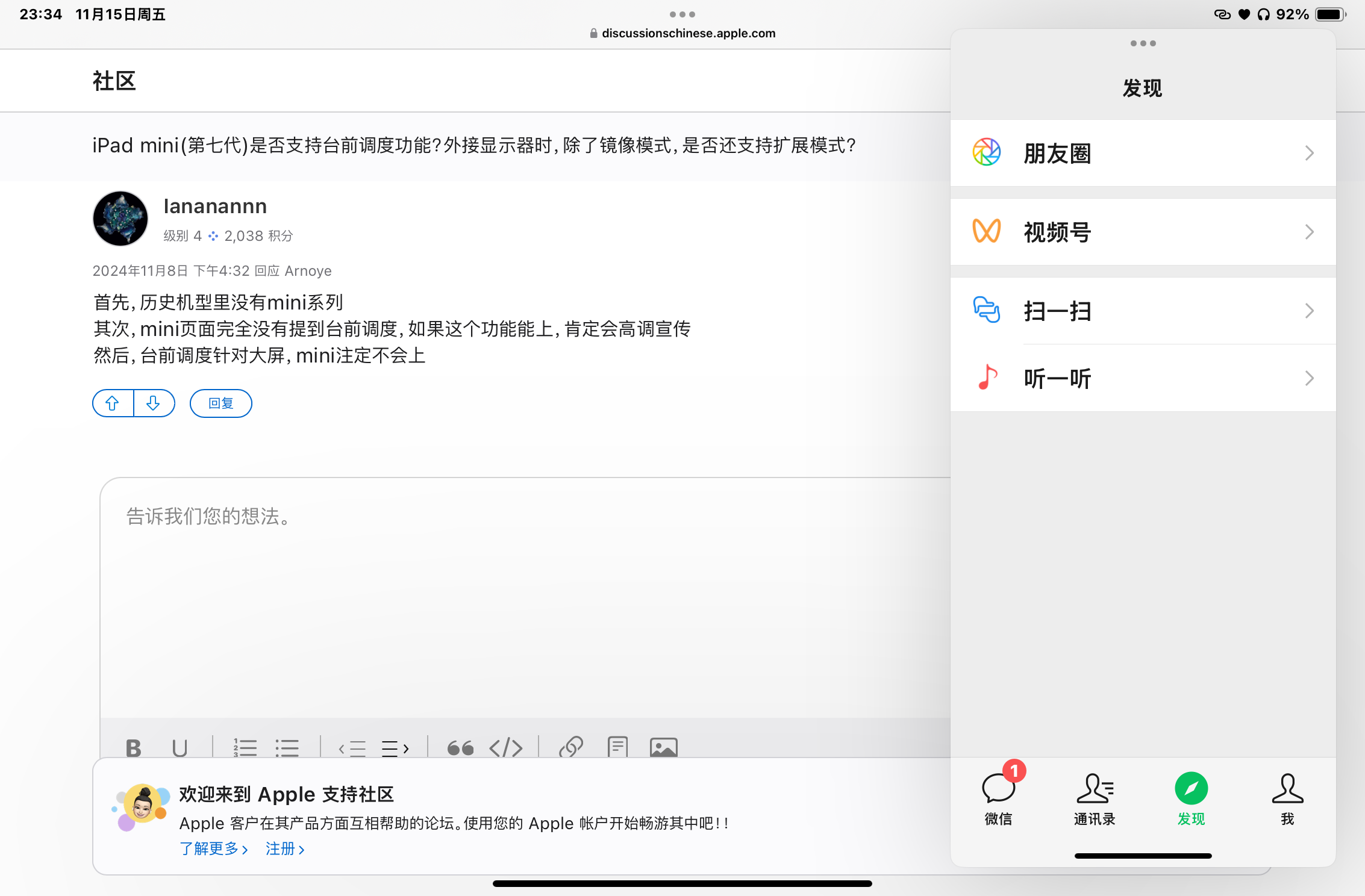Insert a numbered list

[x=245, y=748]
